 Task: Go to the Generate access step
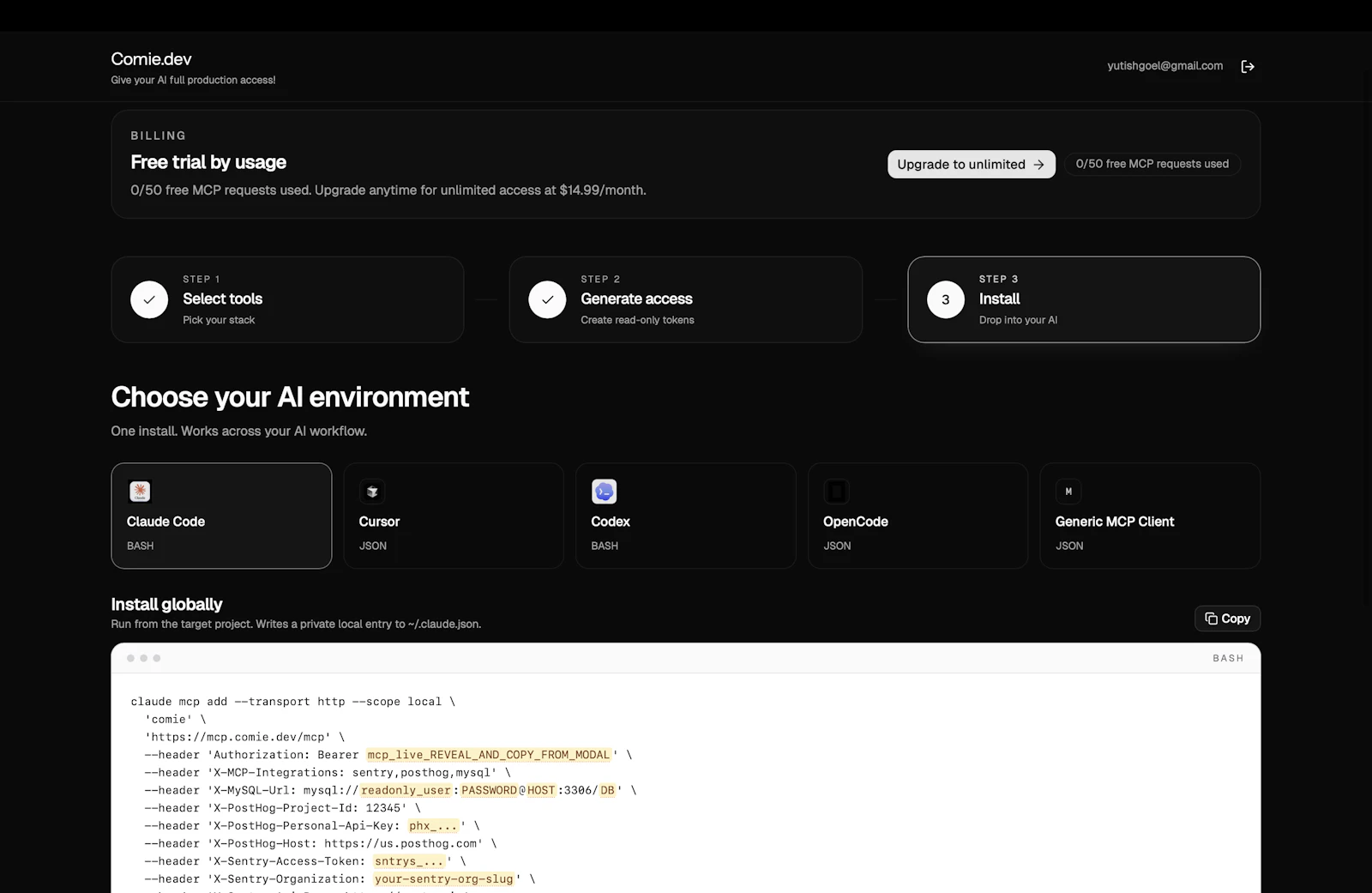686,299
